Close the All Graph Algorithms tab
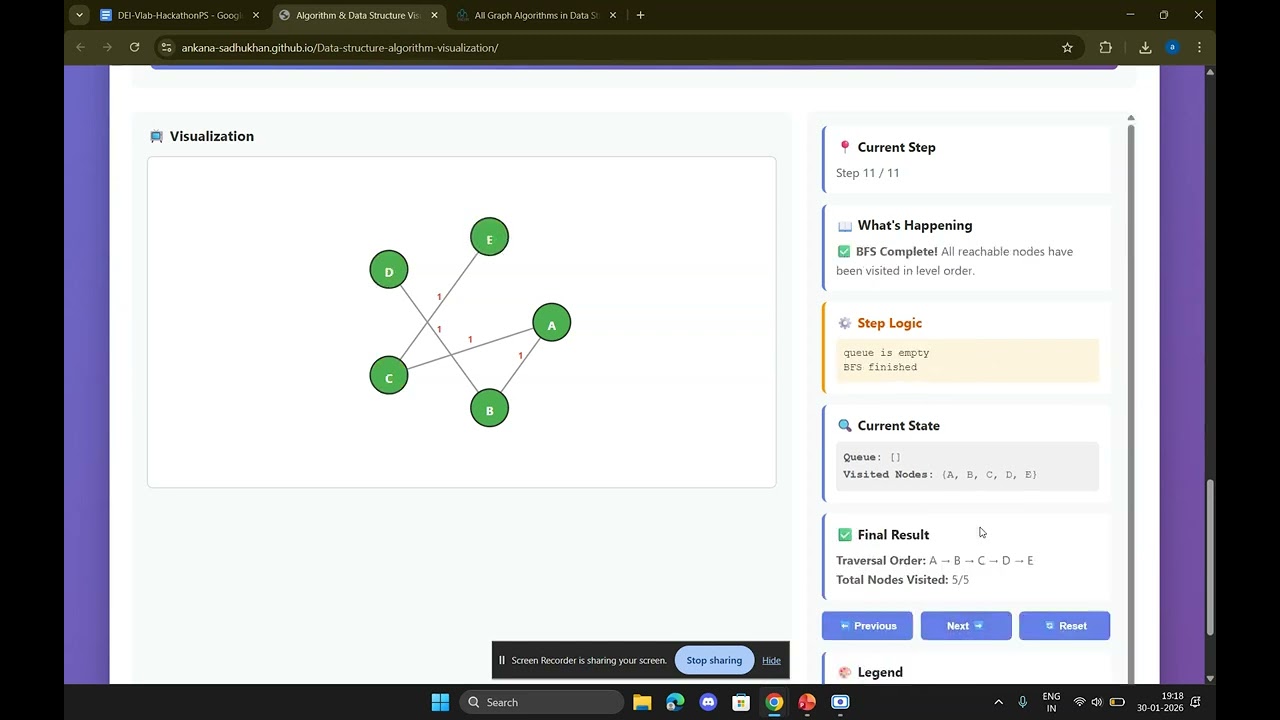Screen dimensions: 1280x720 [x=613, y=15]
